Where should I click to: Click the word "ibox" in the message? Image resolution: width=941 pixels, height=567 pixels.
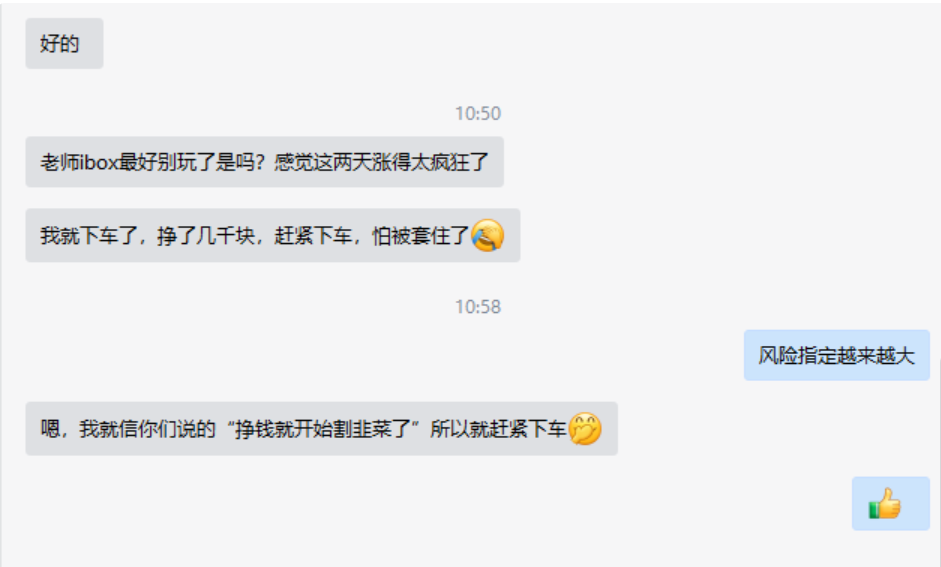(99, 162)
